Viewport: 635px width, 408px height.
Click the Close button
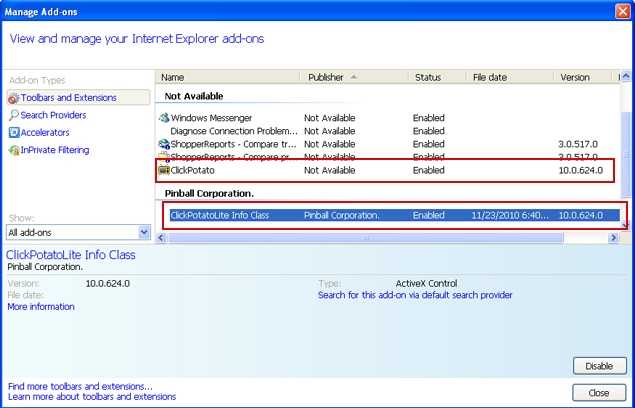599,393
